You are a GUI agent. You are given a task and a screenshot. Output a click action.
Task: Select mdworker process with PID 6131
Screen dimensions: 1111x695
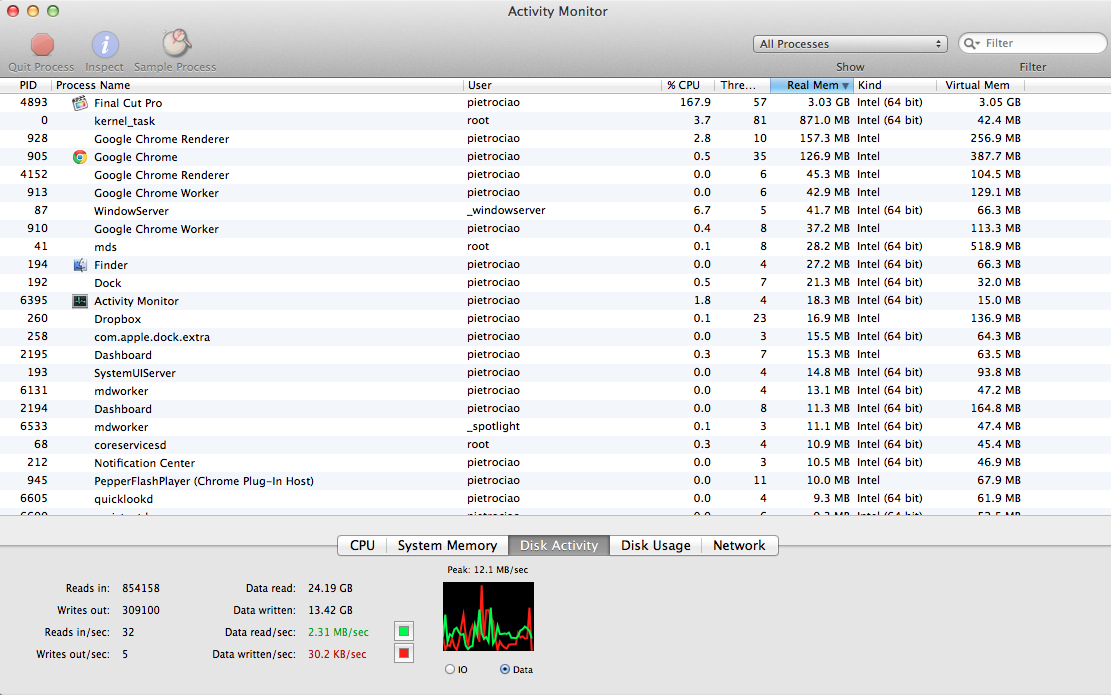pos(556,391)
